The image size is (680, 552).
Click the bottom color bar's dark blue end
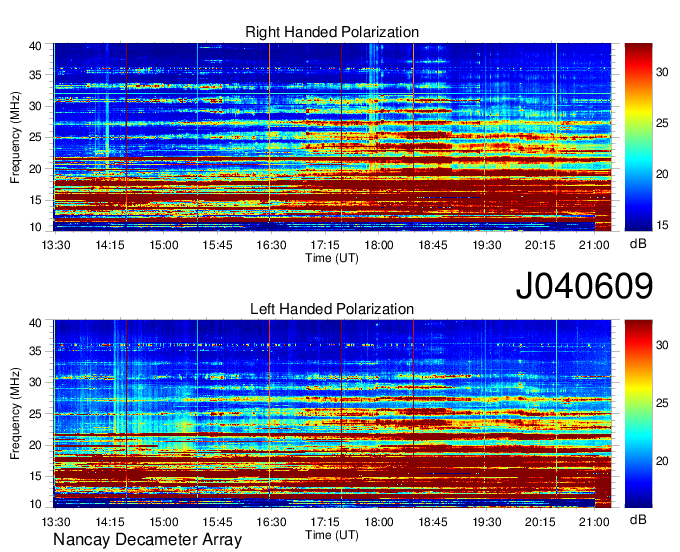click(x=638, y=501)
